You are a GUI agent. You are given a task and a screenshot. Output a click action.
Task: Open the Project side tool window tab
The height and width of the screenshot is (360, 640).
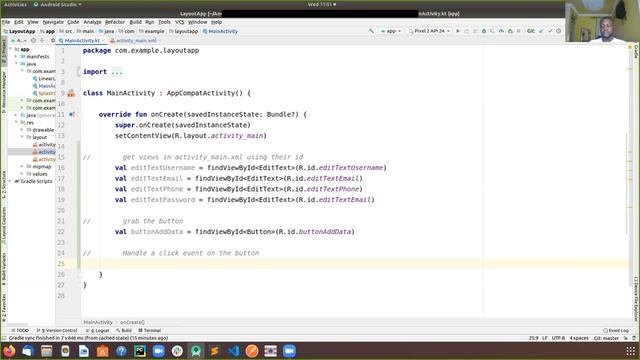[4, 51]
